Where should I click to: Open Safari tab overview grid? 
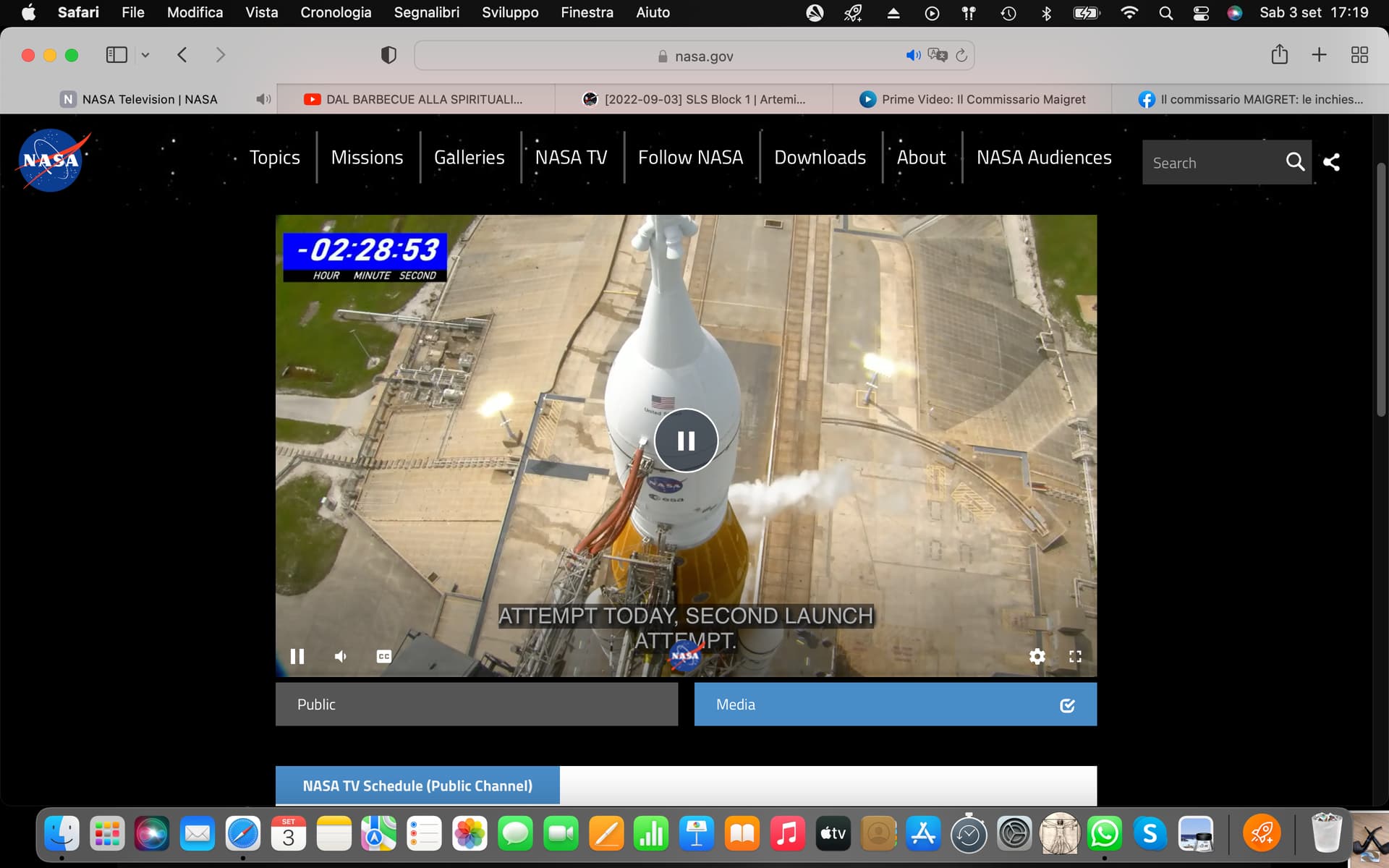1359,55
